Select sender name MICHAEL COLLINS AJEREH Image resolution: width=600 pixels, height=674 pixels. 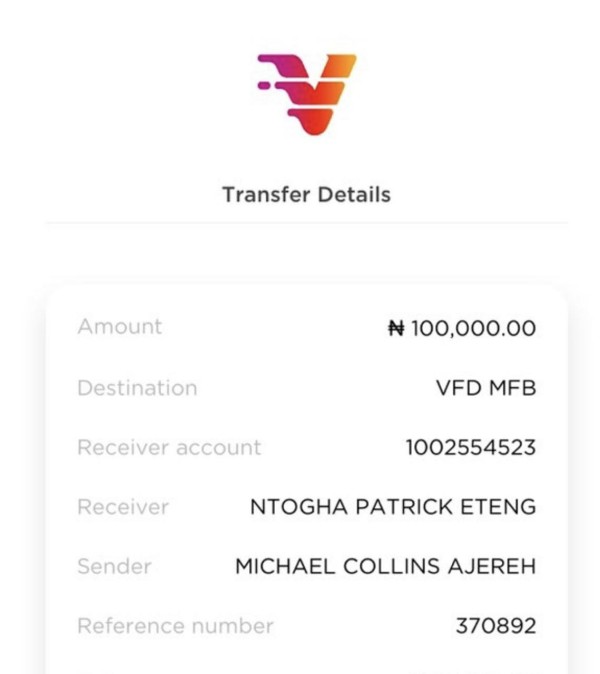[386, 567]
